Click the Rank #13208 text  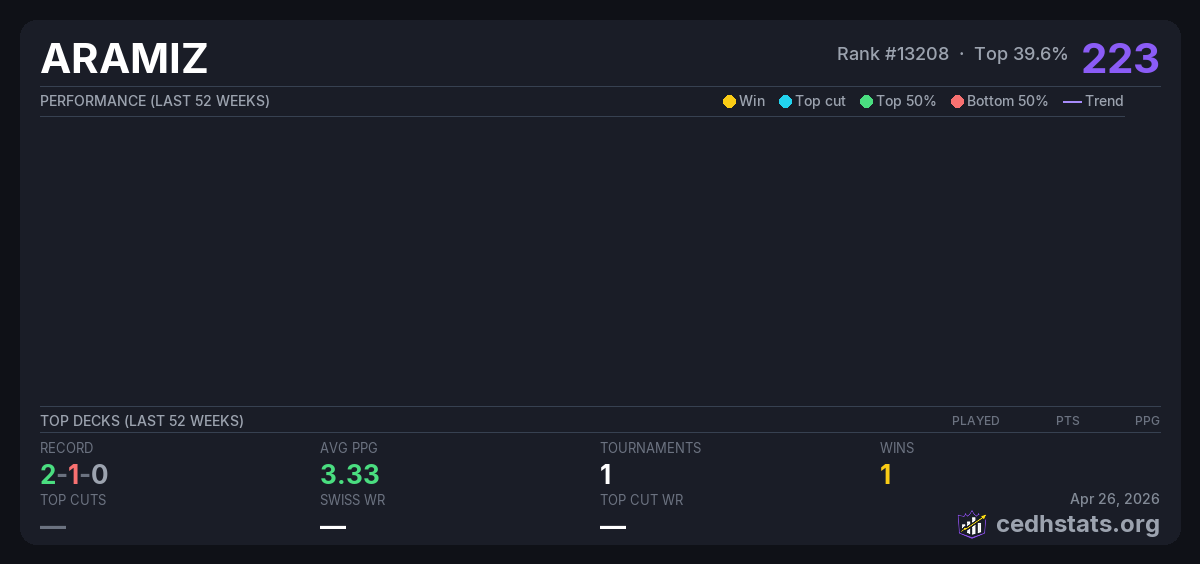892,54
